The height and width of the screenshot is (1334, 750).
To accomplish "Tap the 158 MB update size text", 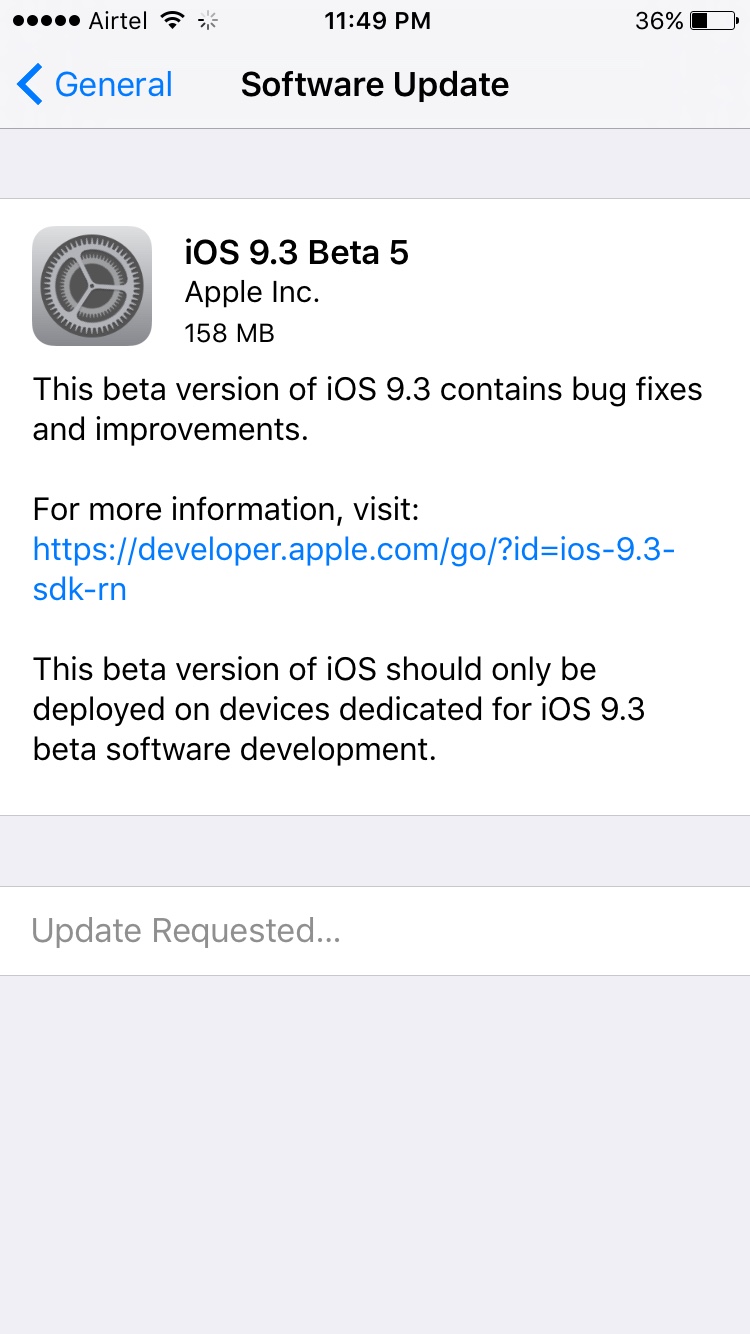I will (x=229, y=333).
